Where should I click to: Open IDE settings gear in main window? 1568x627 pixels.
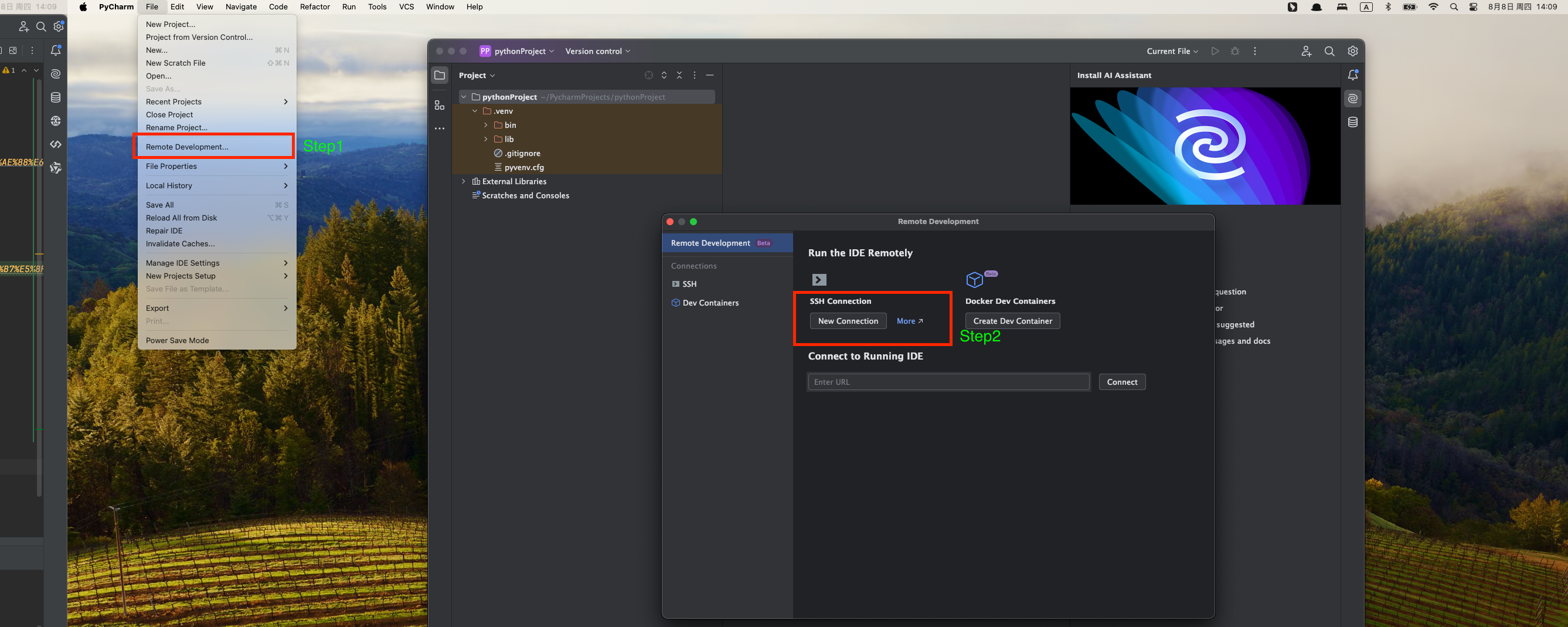1352,51
